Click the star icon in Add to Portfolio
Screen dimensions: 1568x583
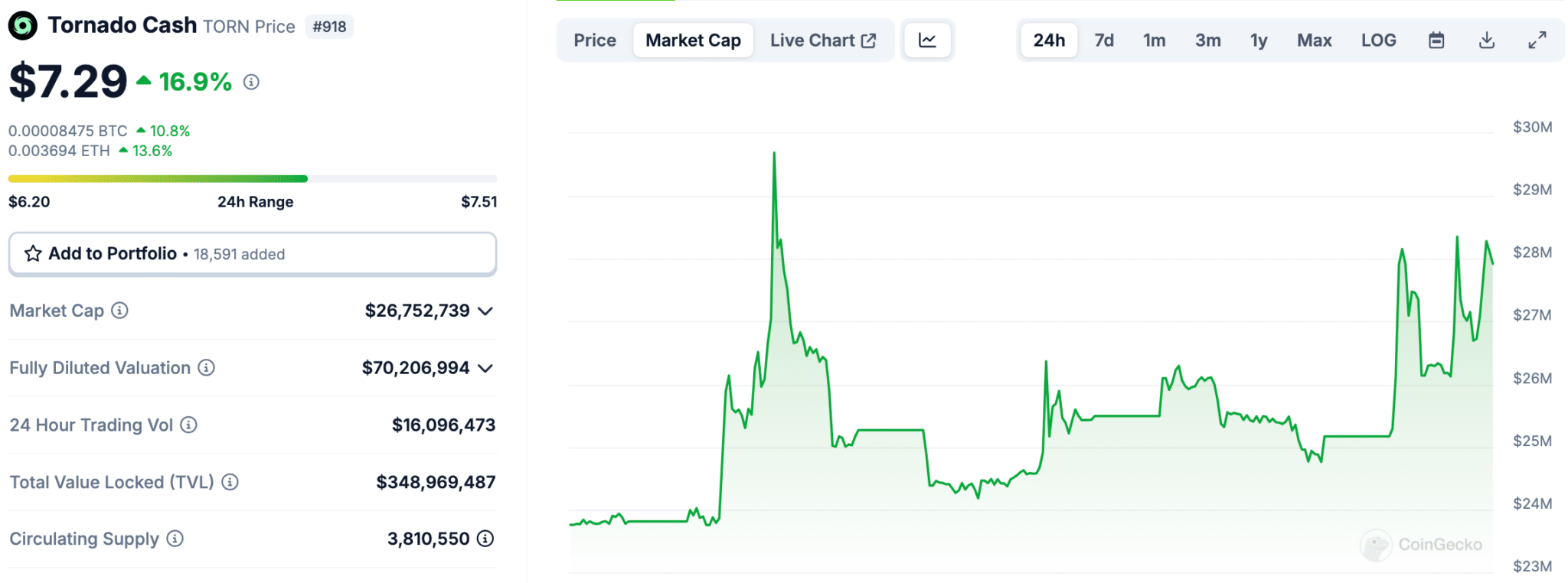[x=33, y=253]
